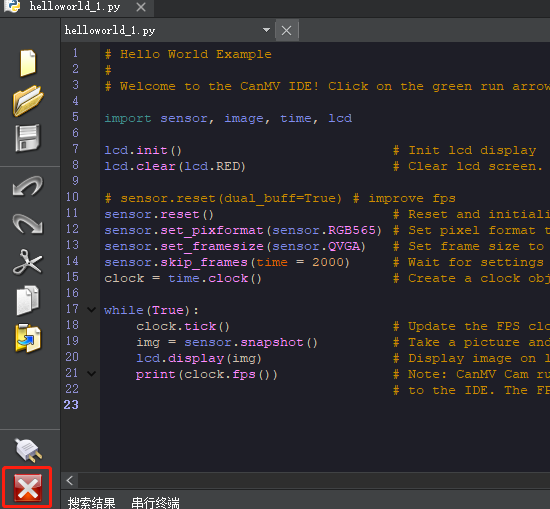Copy selection with the documents icon
The height and width of the screenshot is (509, 550).
pos(28,300)
